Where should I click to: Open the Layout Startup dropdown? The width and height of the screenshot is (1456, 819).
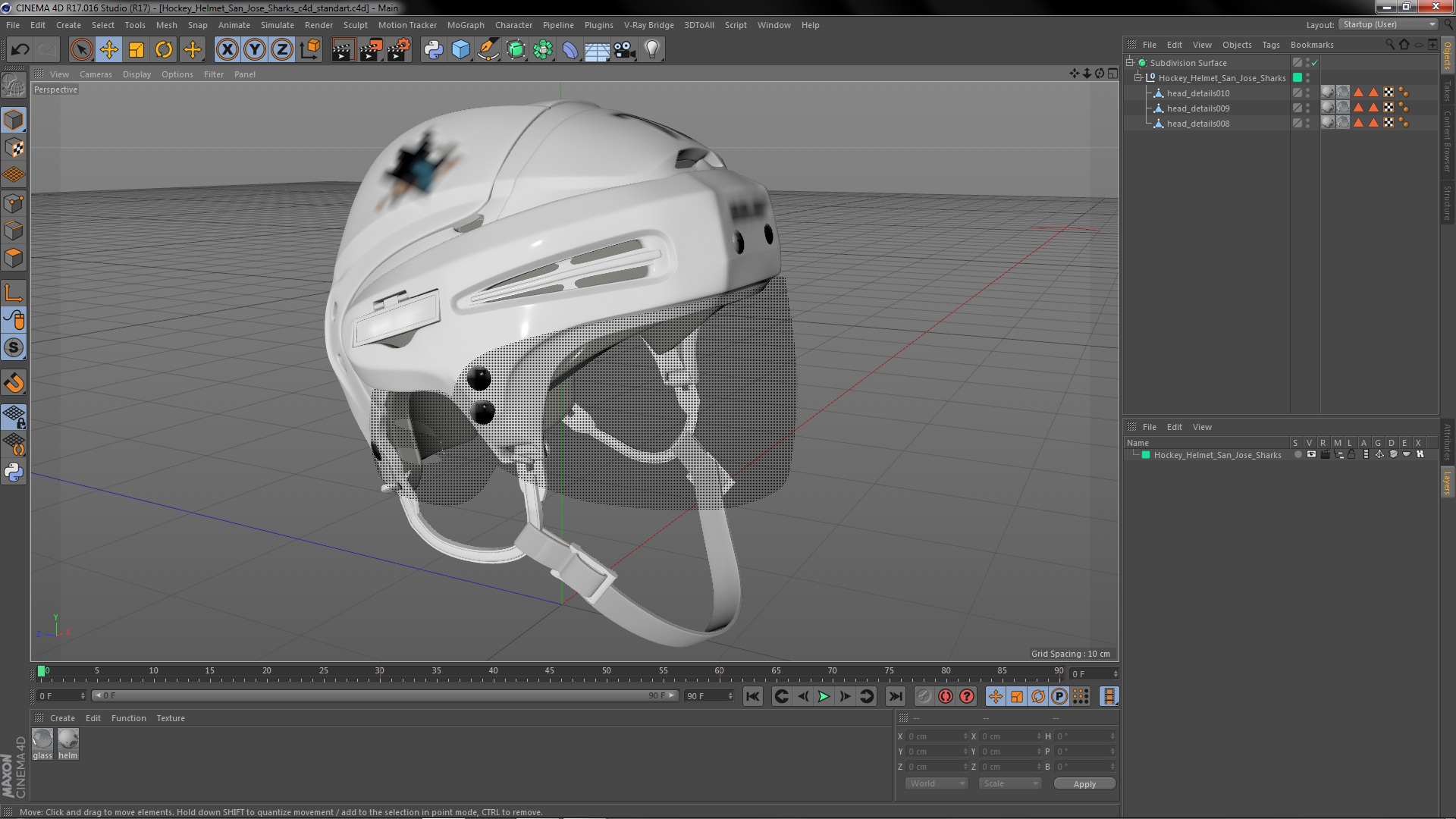tap(1389, 24)
